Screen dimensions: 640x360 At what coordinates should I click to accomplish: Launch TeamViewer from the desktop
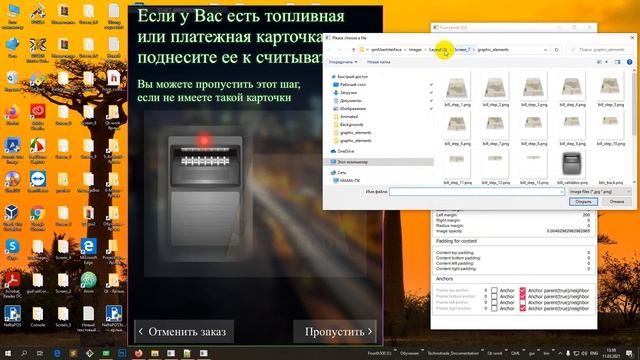coord(38,182)
